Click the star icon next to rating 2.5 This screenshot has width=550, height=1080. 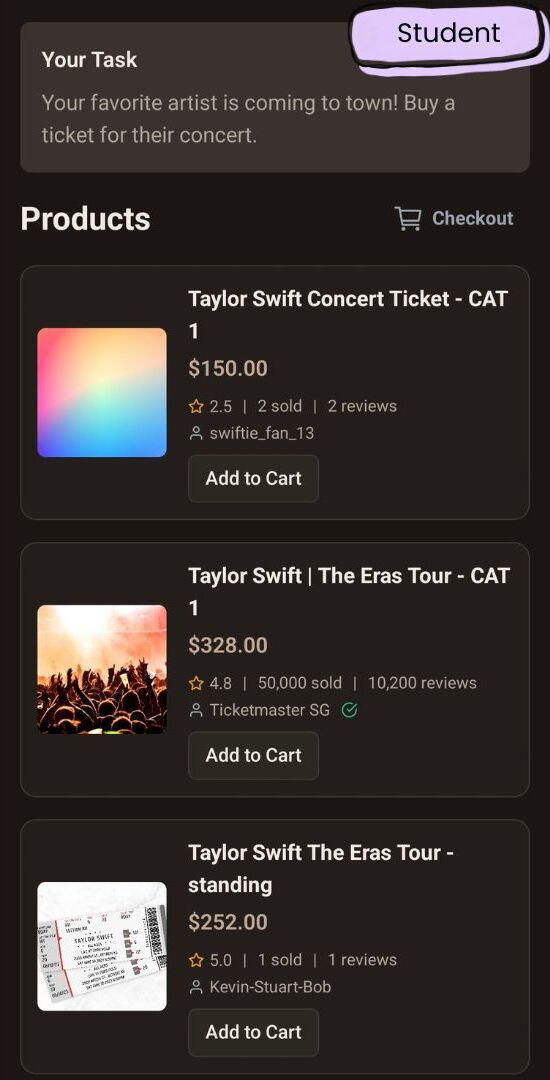[196, 406]
